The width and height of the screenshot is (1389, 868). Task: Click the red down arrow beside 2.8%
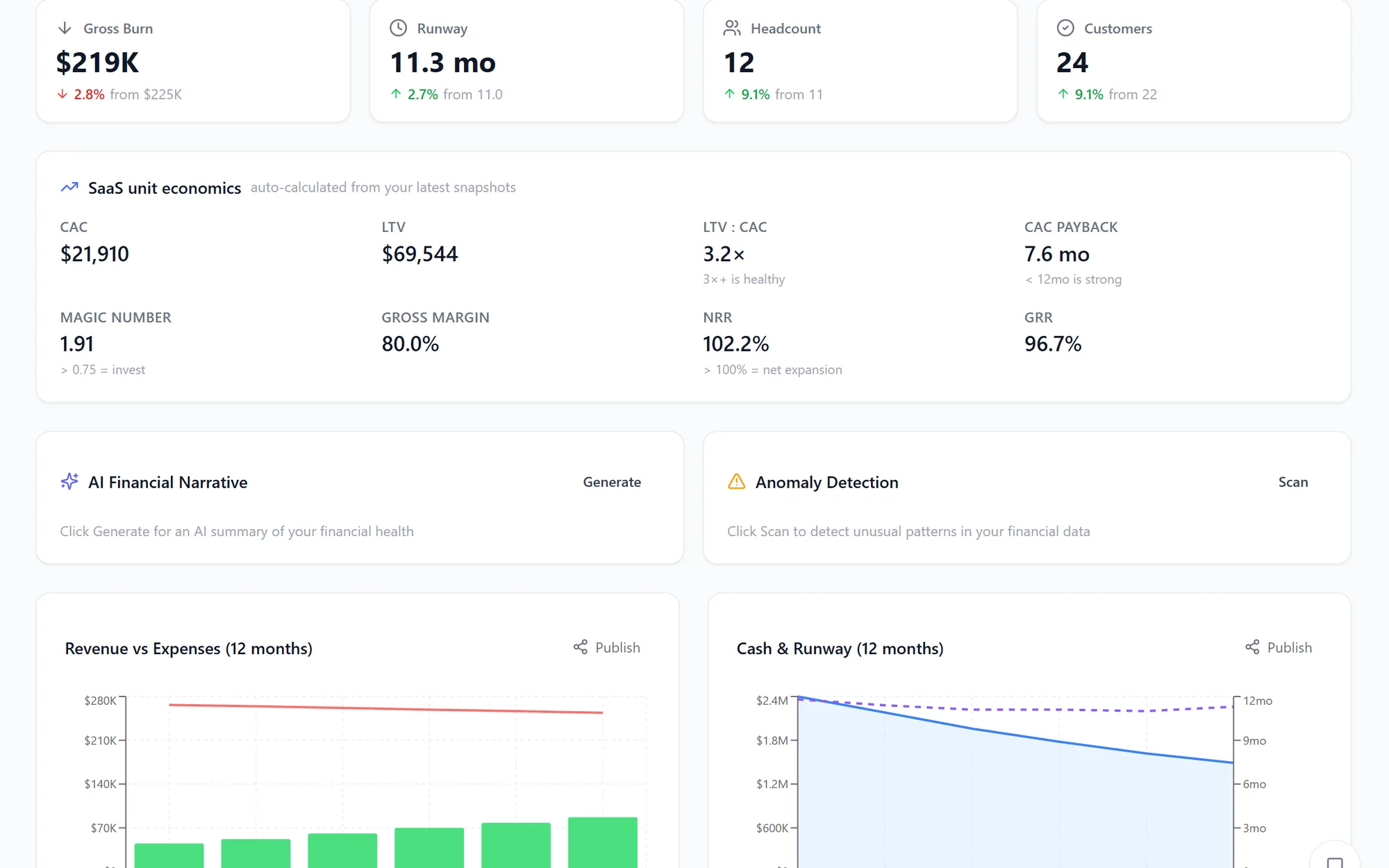point(63,94)
